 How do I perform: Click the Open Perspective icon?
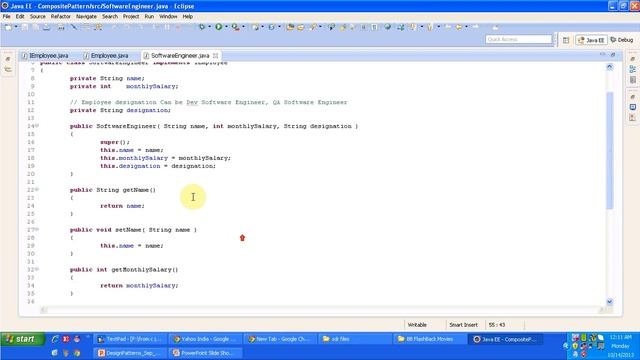566,40
